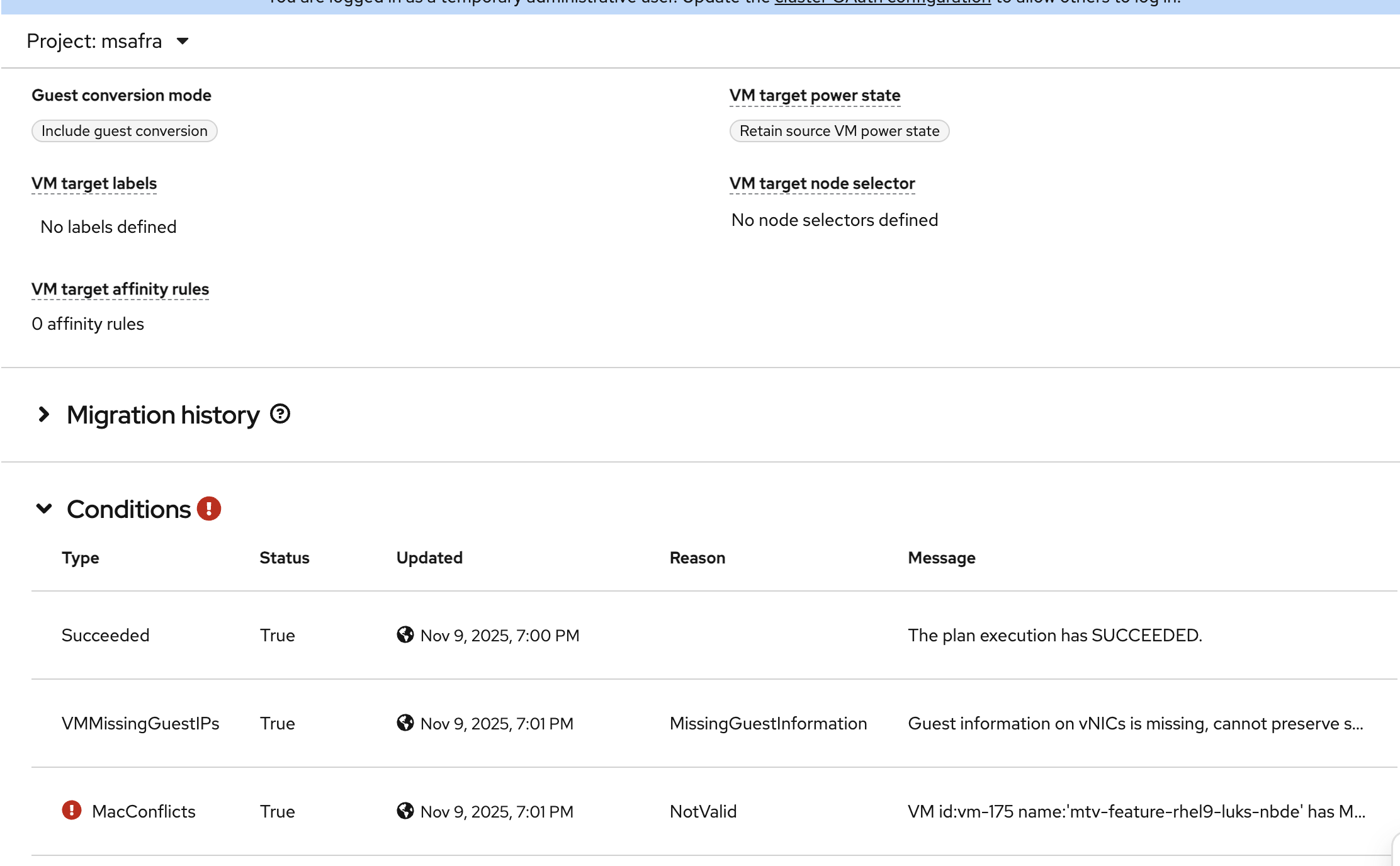Viewport: 1400px width, 866px height.
Task: Collapse the Conditions section
Action: (44, 509)
